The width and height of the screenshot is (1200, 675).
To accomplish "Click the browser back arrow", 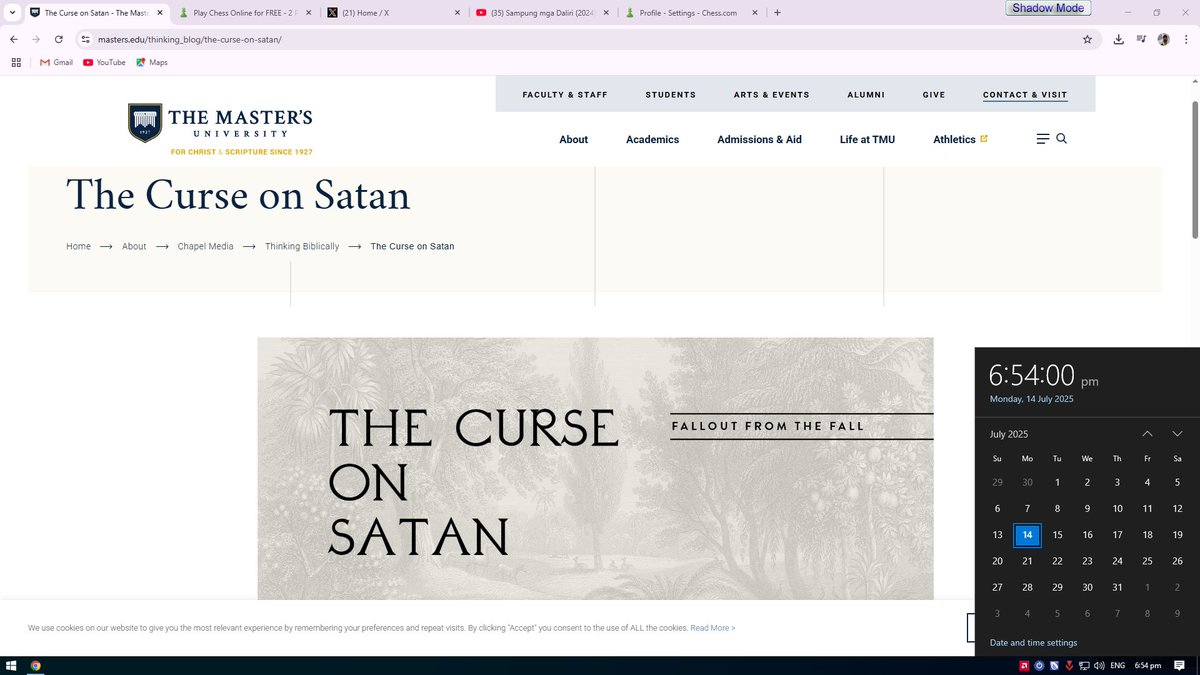I will pyautogui.click(x=14, y=39).
